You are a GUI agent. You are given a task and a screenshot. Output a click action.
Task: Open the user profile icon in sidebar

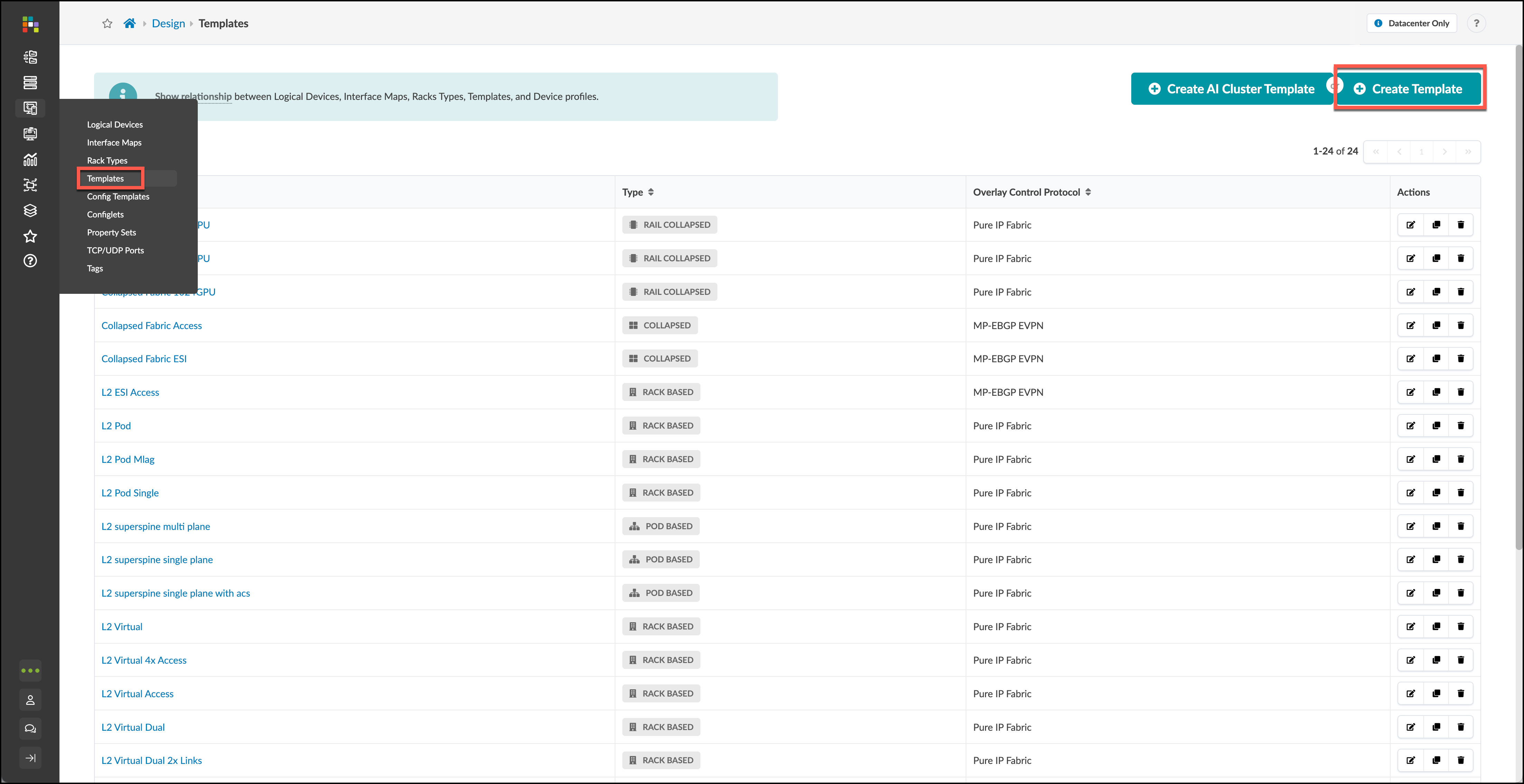click(x=30, y=701)
